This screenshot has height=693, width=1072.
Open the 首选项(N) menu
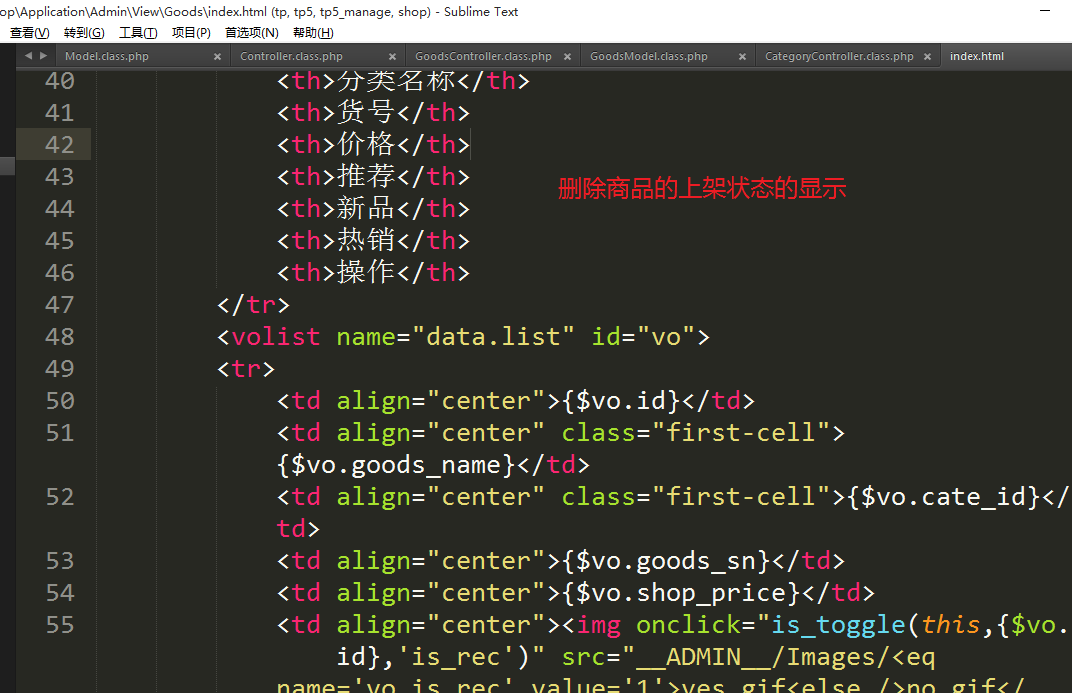(252, 33)
